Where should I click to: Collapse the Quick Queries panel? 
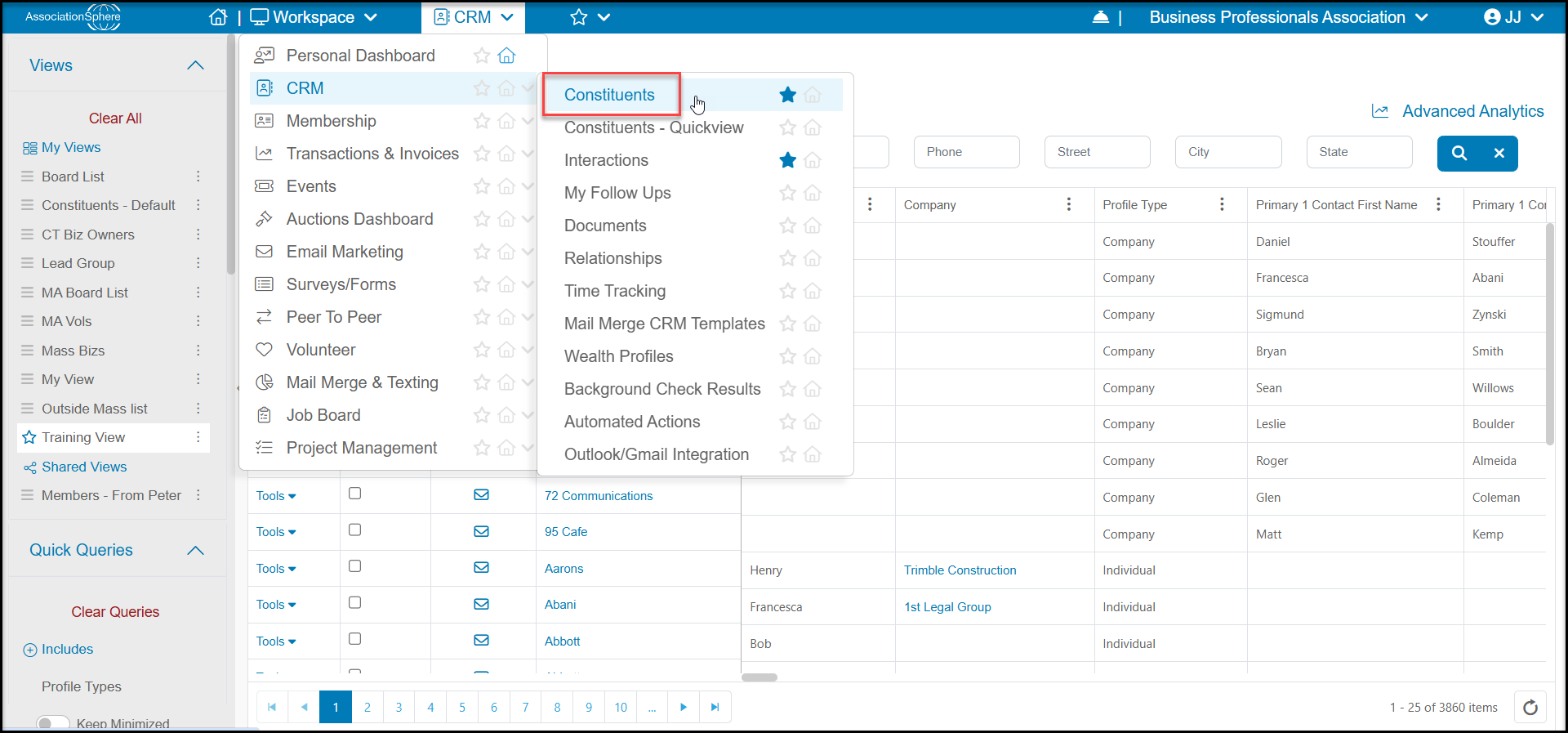click(x=195, y=550)
